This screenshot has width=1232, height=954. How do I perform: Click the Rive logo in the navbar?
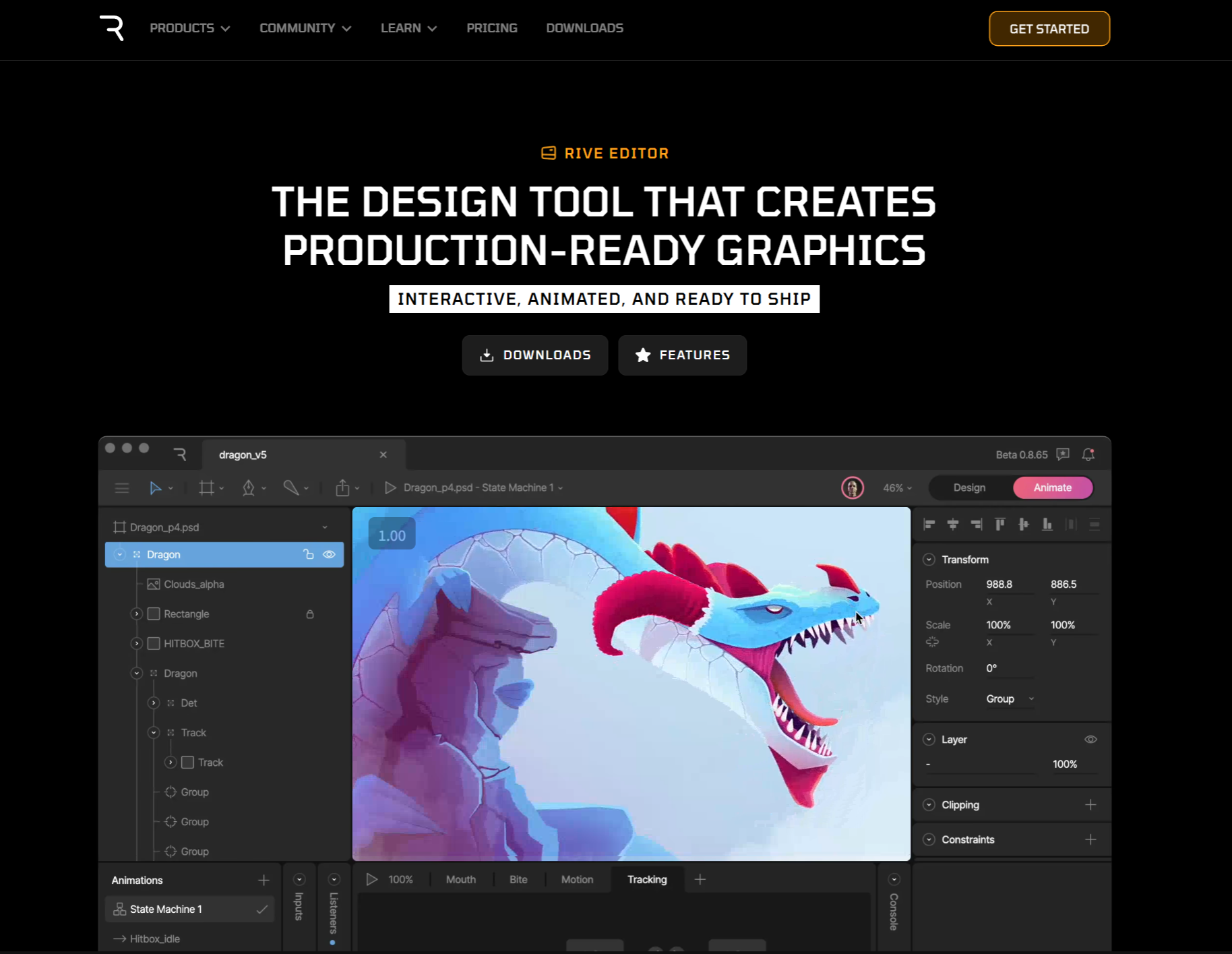click(x=112, y=28)
